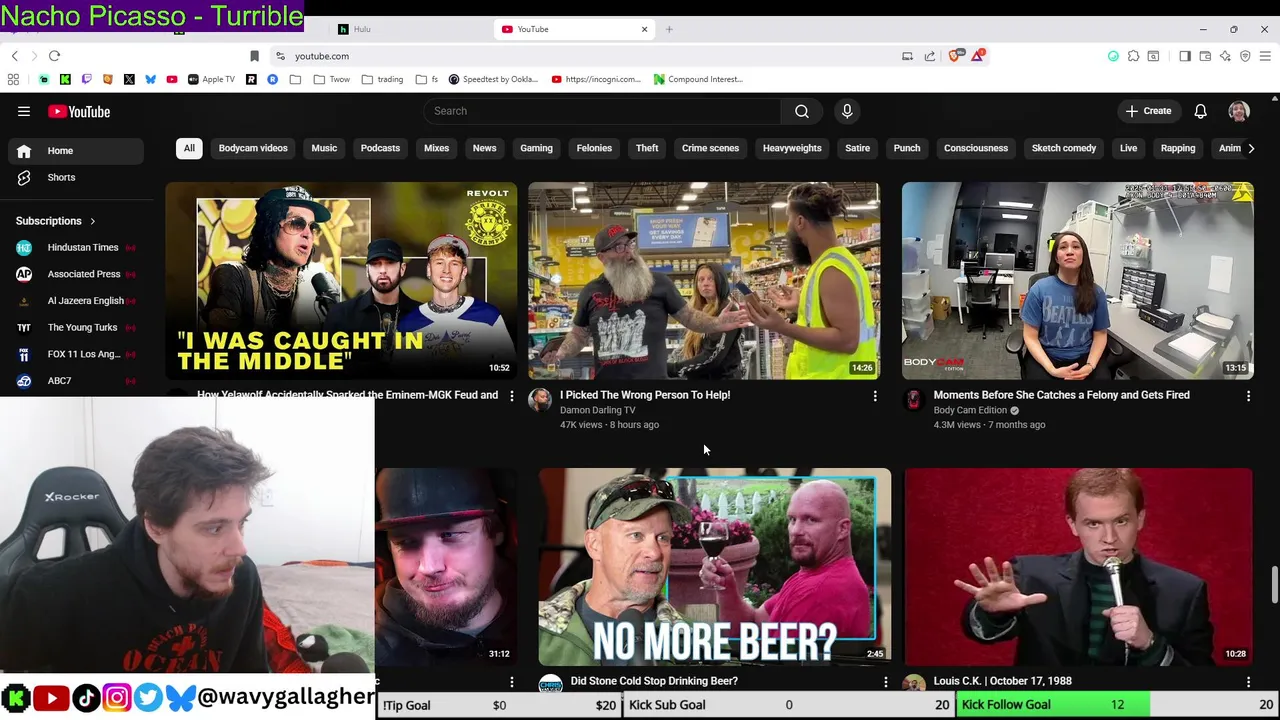1280x720 pixels.
Task: Filter by Gaming chip
Action: click(536, 148)
